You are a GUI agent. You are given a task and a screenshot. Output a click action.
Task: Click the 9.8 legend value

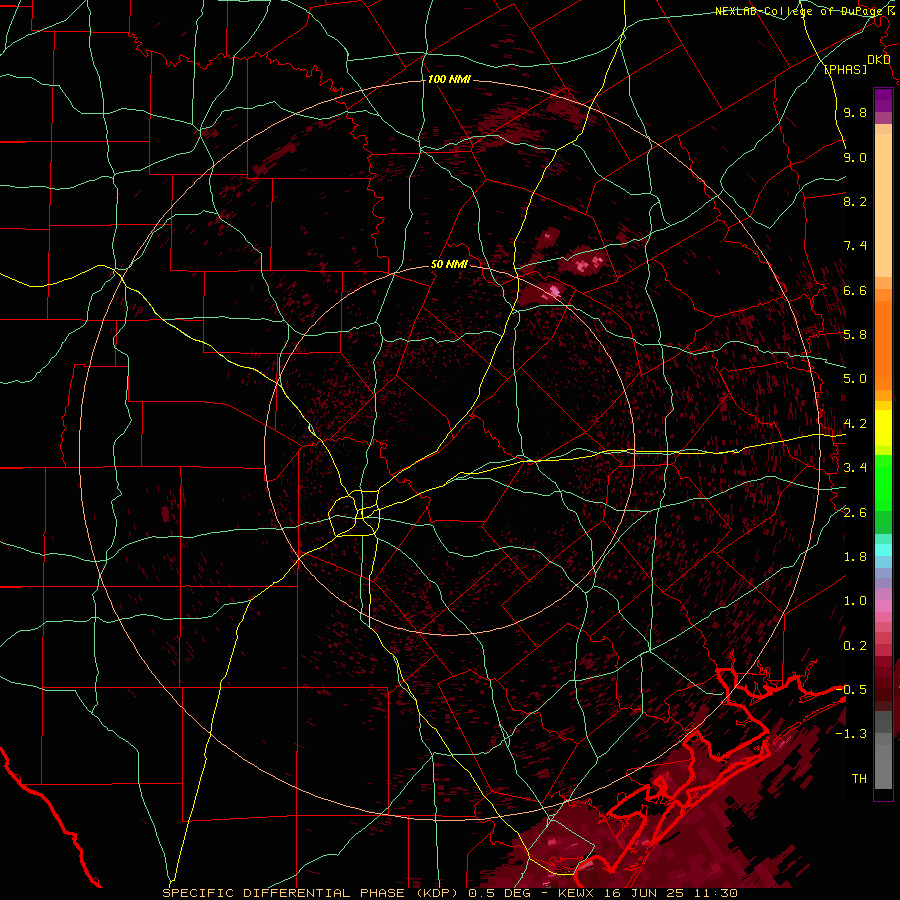pyautogui.click(x=855, y=113)
